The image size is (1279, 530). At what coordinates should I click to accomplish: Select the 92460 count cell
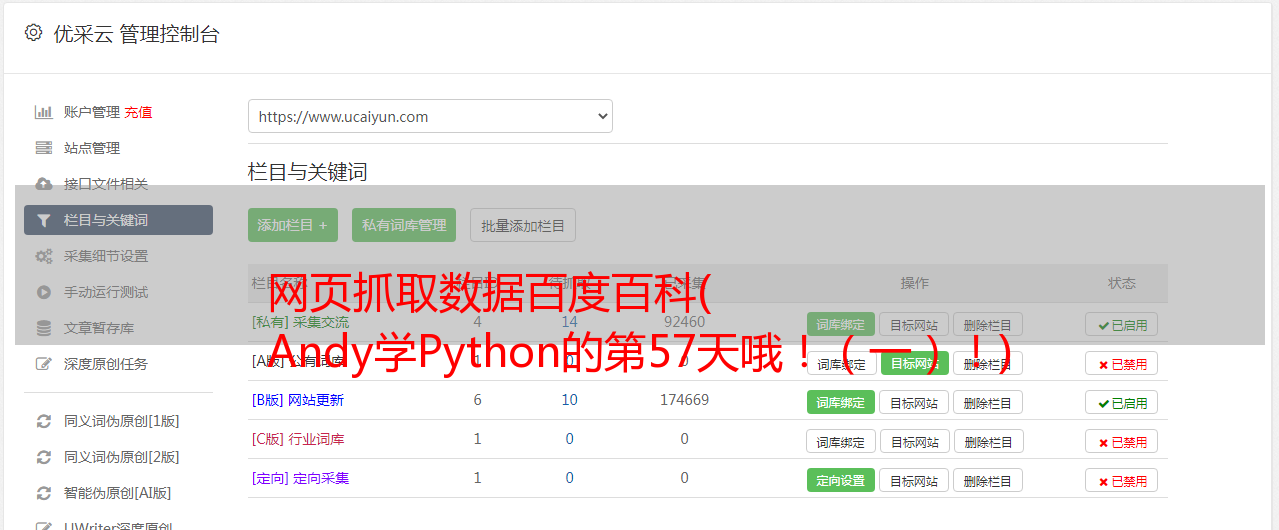coord(684,322)
